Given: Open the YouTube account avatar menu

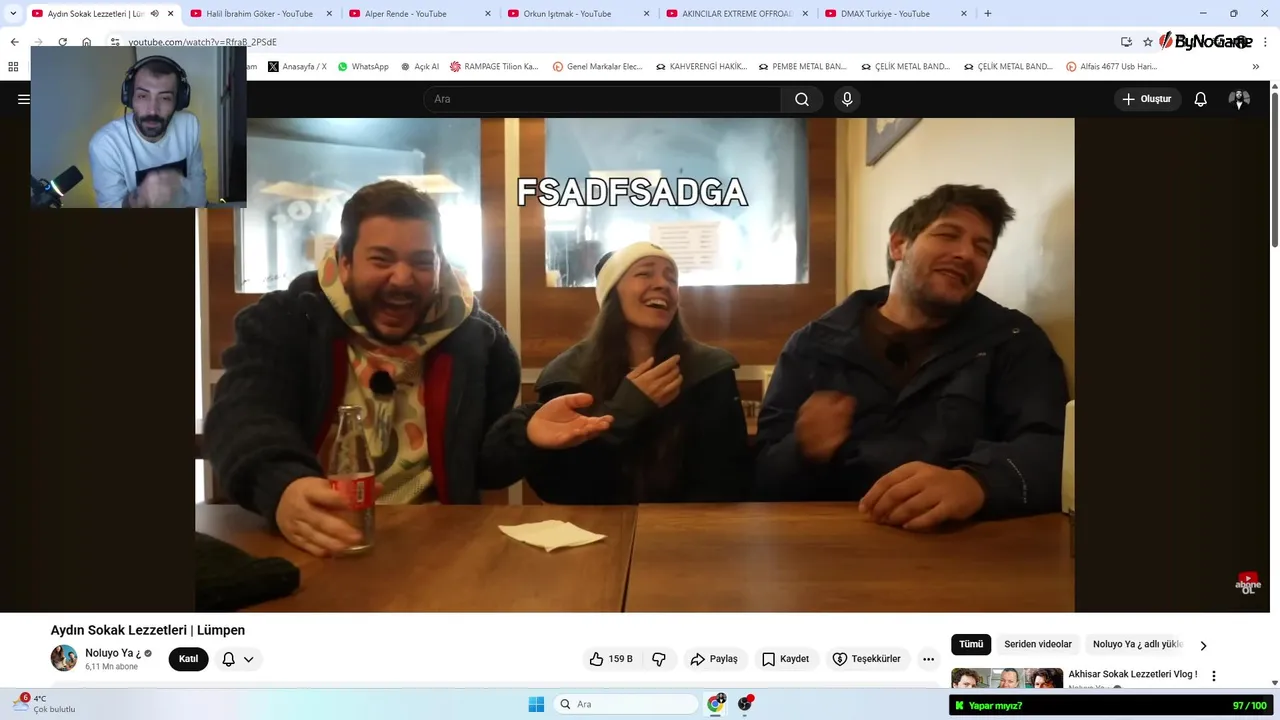Looking at the screenshot, I should click(1239, 99).
